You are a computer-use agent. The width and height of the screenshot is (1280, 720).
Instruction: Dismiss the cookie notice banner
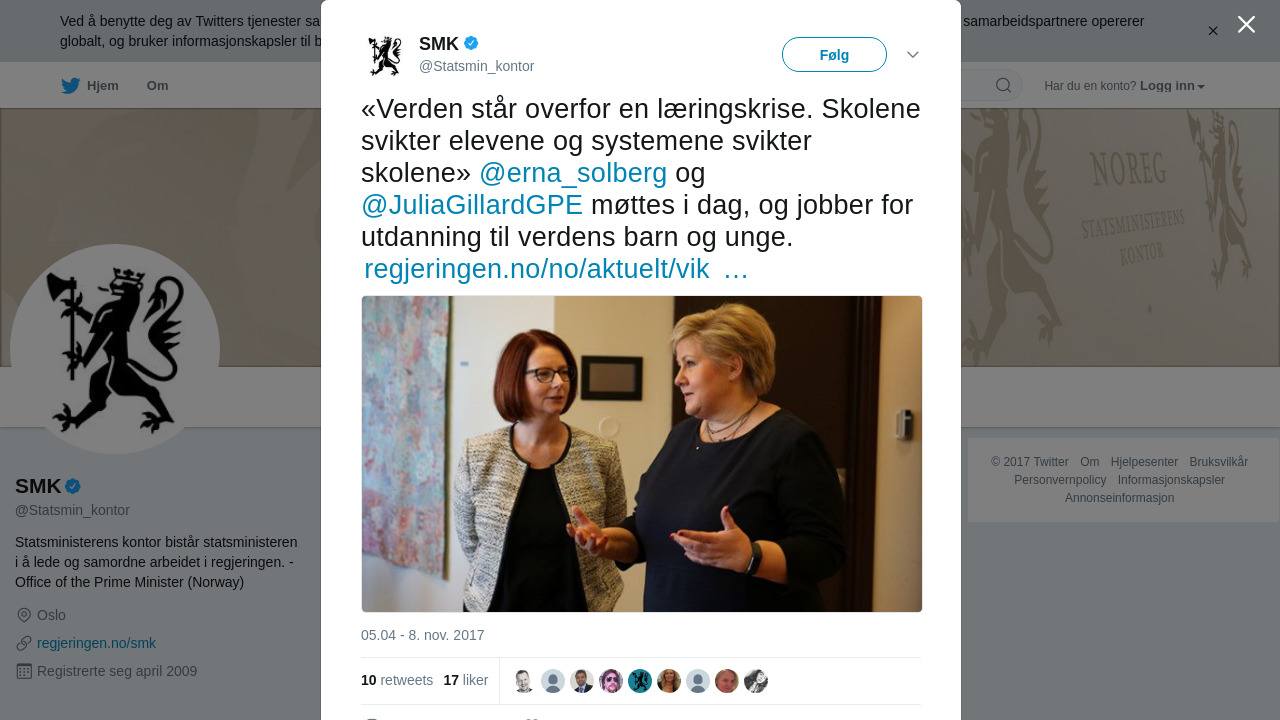click(1213, 31)
